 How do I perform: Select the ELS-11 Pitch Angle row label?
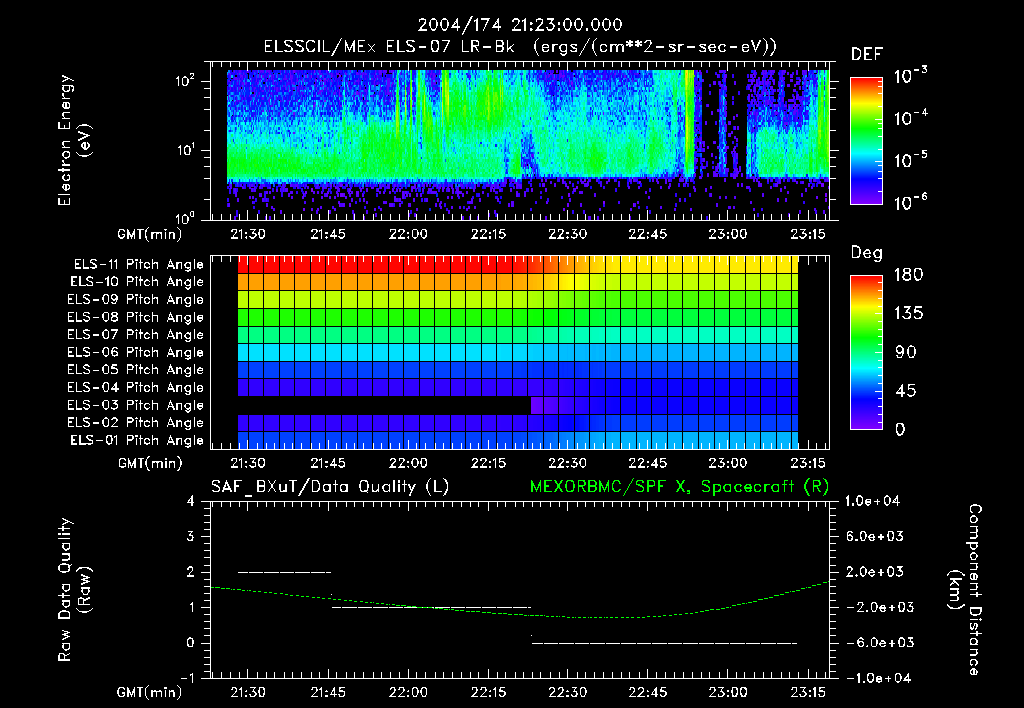138,264
